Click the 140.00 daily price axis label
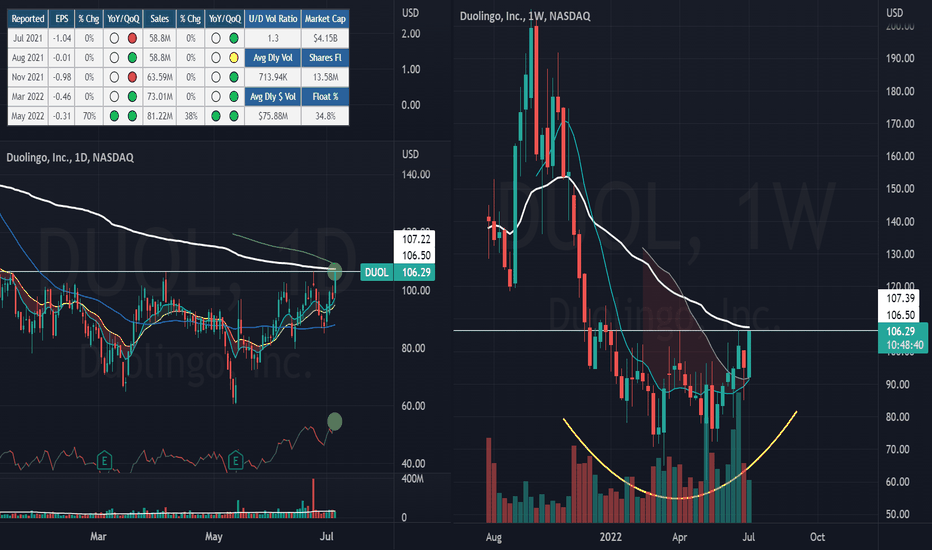The height and width of the screenshot is (550, 932). point(415,175)
